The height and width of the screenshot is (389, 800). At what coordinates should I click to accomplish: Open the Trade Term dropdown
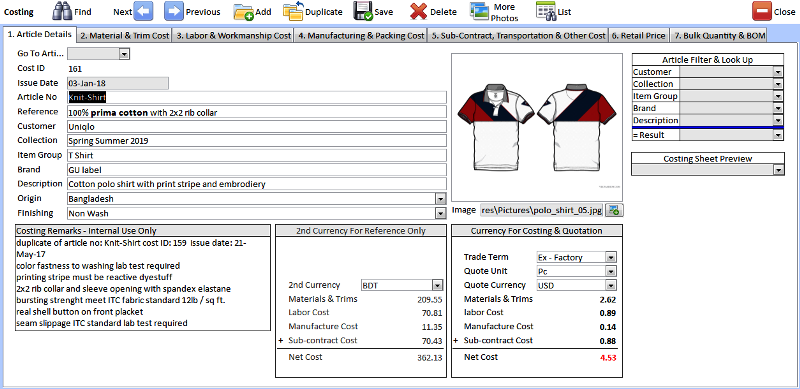pos(611,257)
